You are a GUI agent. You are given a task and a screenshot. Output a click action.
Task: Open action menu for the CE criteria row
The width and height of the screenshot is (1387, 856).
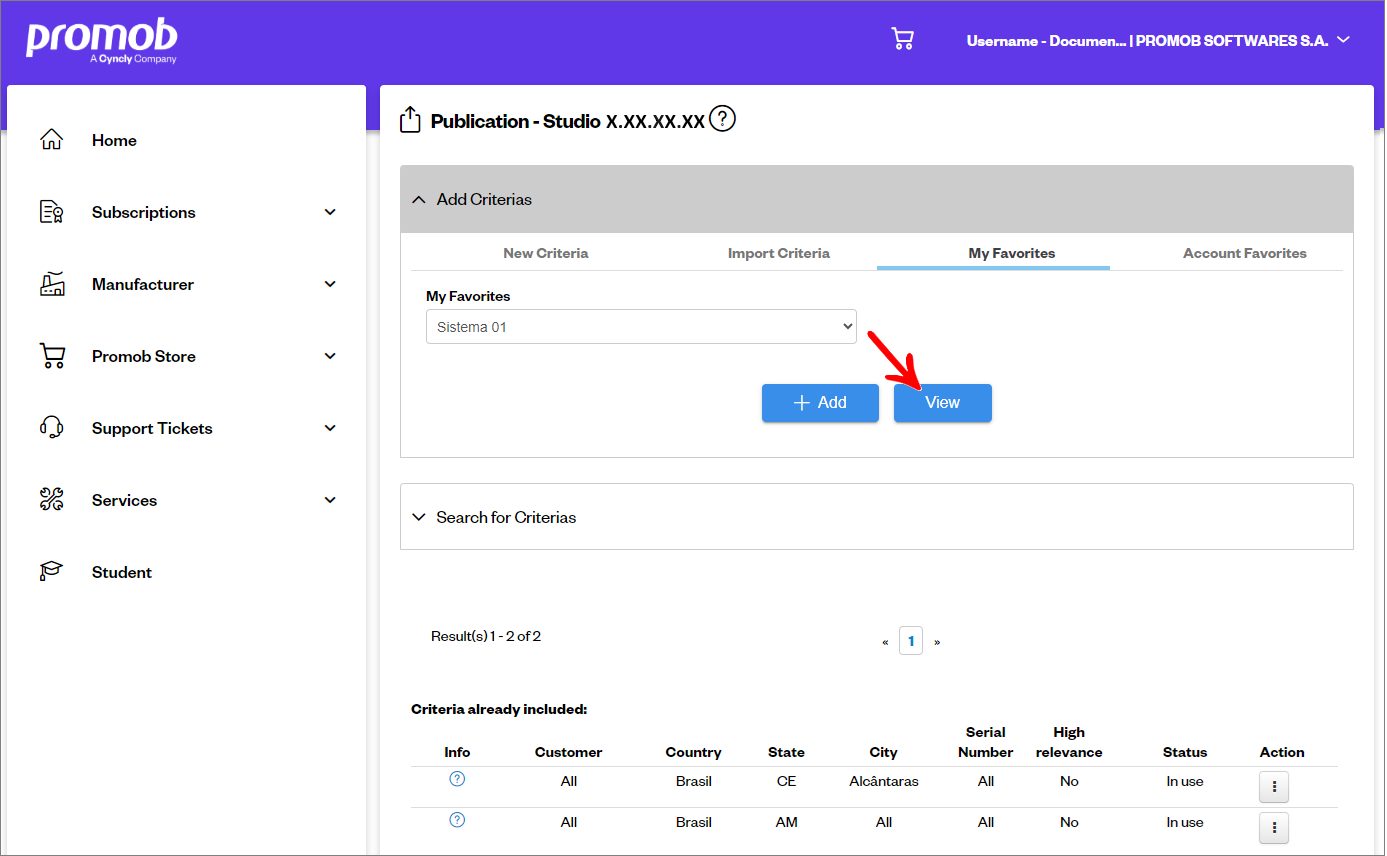click(x=1273, y=787)
